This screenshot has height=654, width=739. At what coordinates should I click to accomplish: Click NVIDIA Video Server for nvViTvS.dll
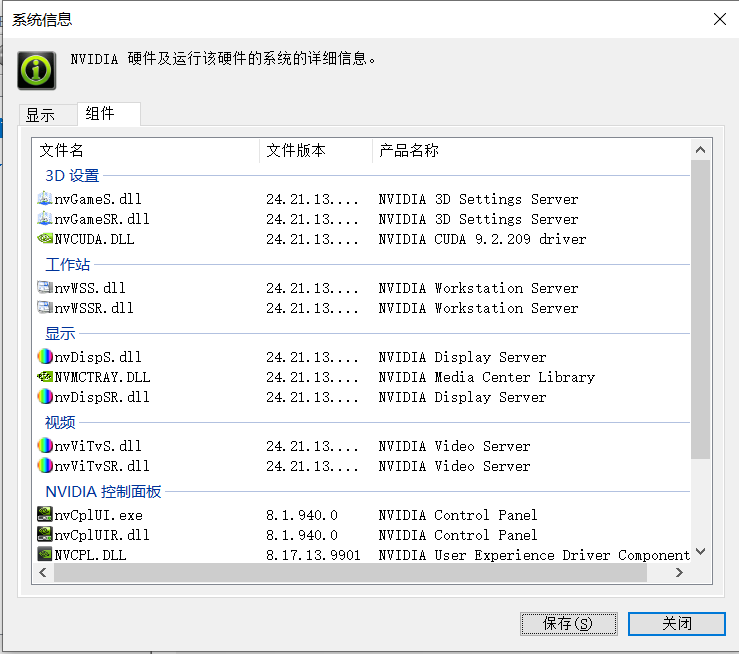[454, 446]
